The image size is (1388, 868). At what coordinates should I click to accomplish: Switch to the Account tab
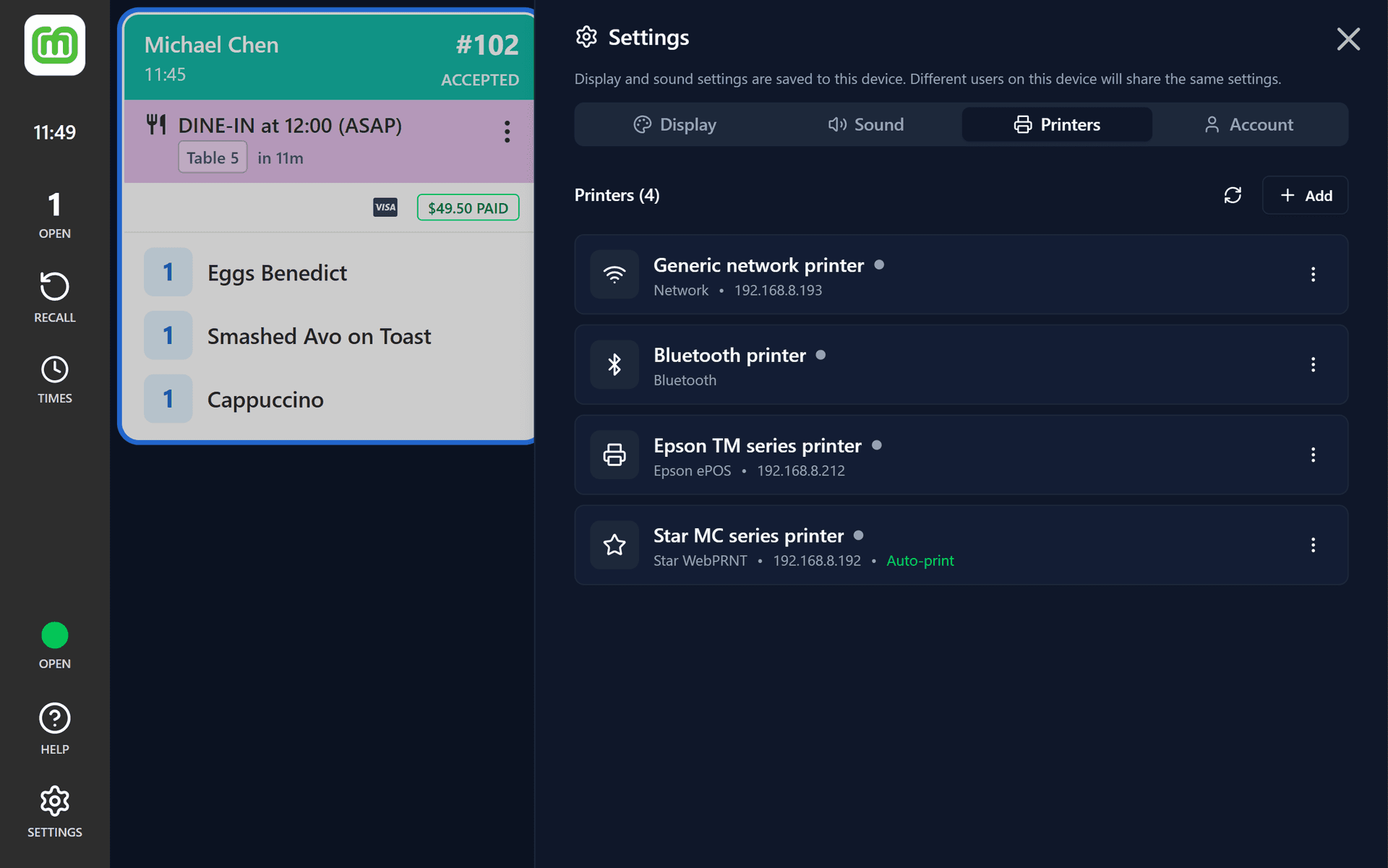click(x=1248, y=124)
